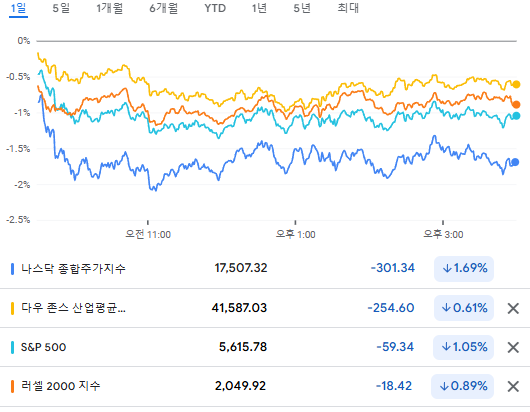
Task: Click the -1% y-axis label
Action: coord(22,113)
